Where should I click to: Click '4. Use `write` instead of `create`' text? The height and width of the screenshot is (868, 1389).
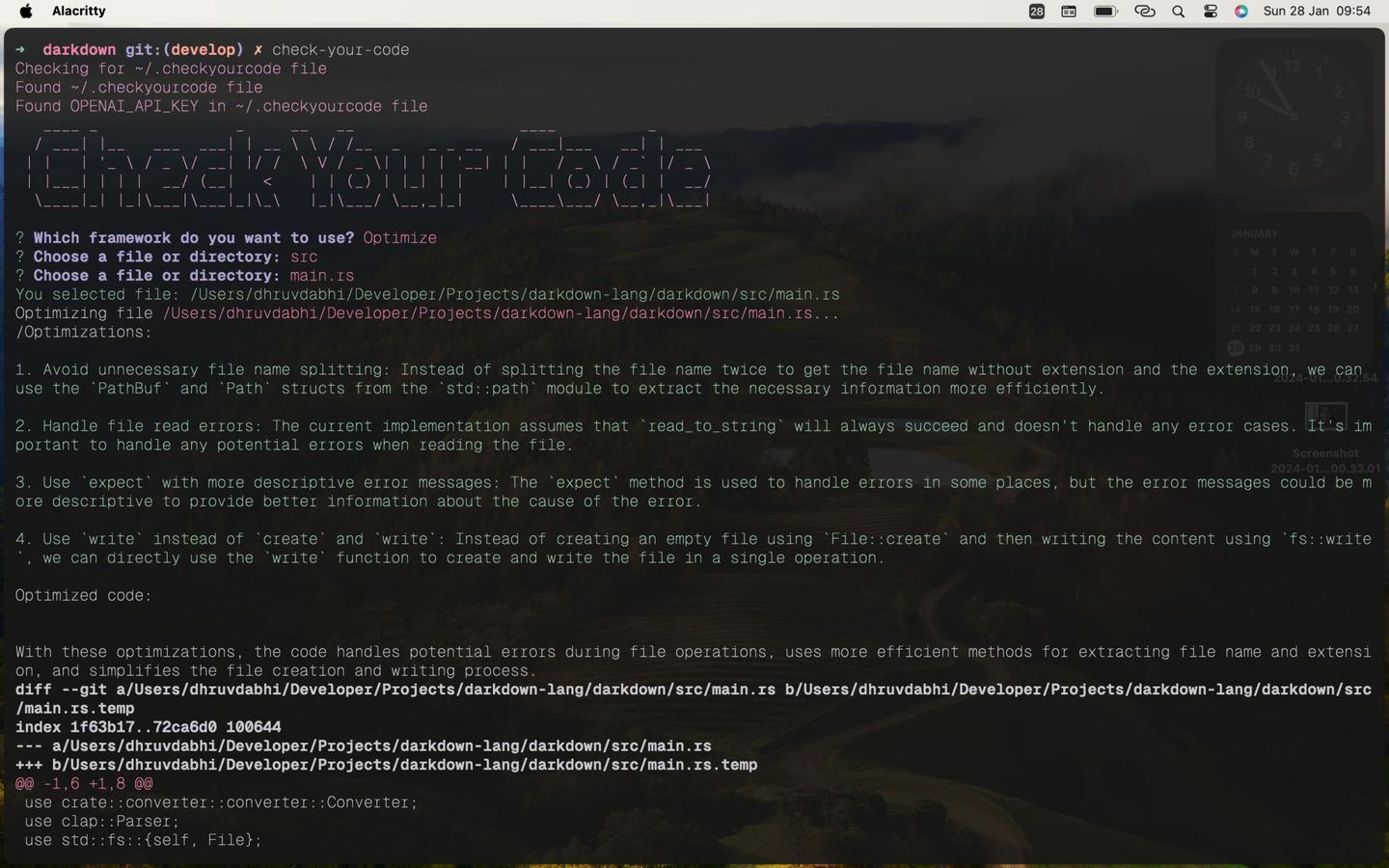[231, 539]
